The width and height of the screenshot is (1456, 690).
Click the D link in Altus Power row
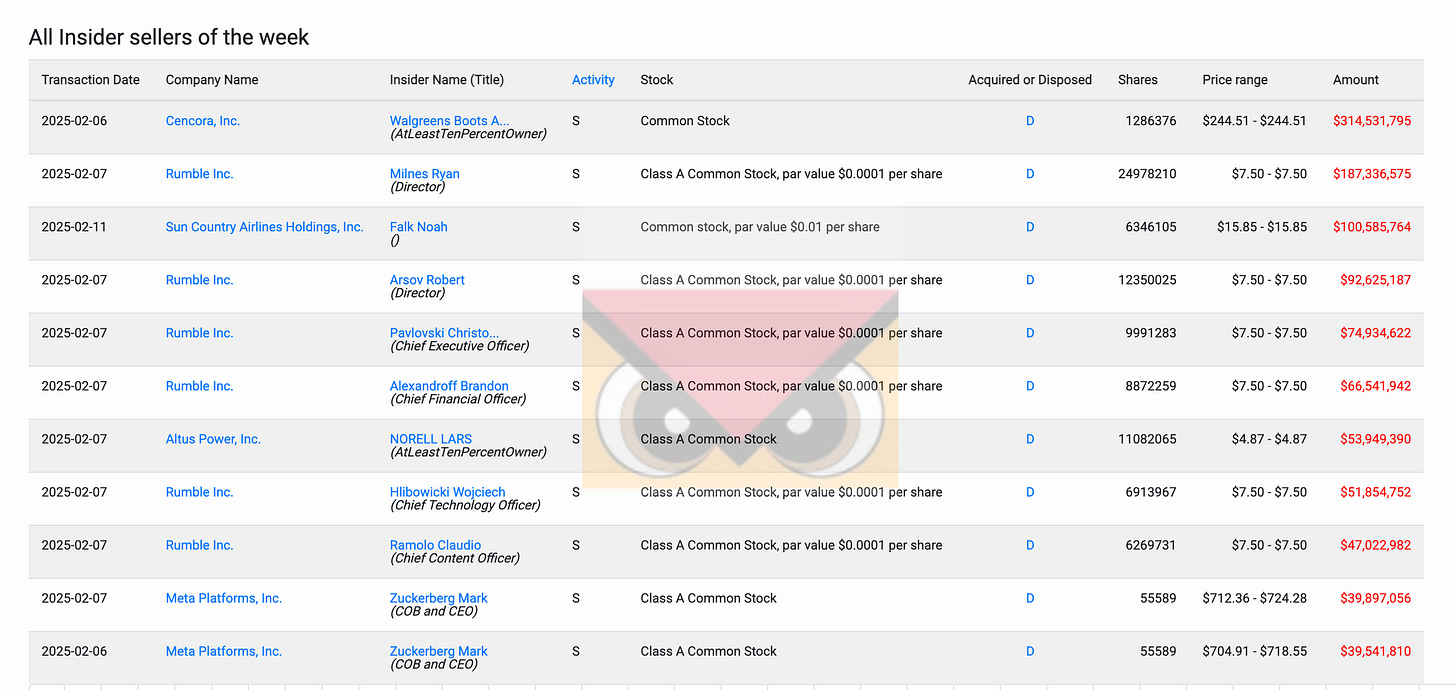tap(1030, 439)
